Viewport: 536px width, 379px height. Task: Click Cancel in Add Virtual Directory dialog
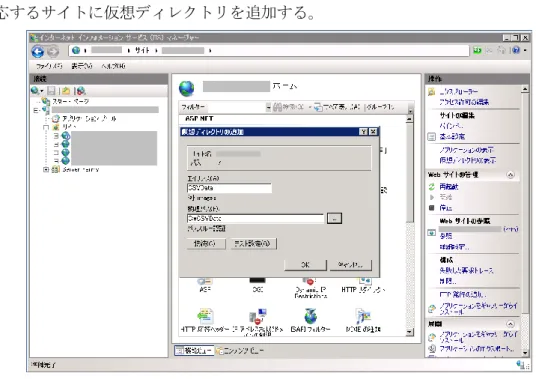350,265
